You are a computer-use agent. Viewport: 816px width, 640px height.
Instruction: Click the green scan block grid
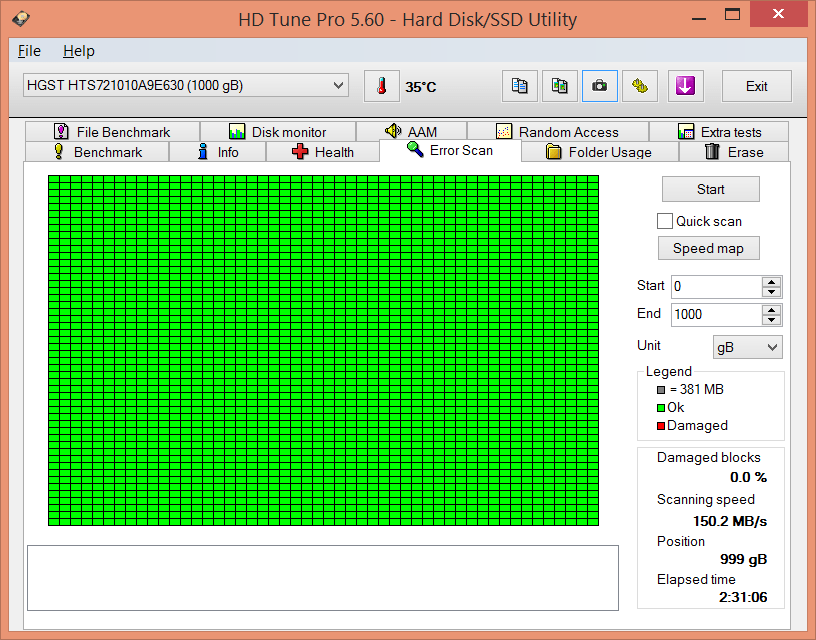coord(323,350)
